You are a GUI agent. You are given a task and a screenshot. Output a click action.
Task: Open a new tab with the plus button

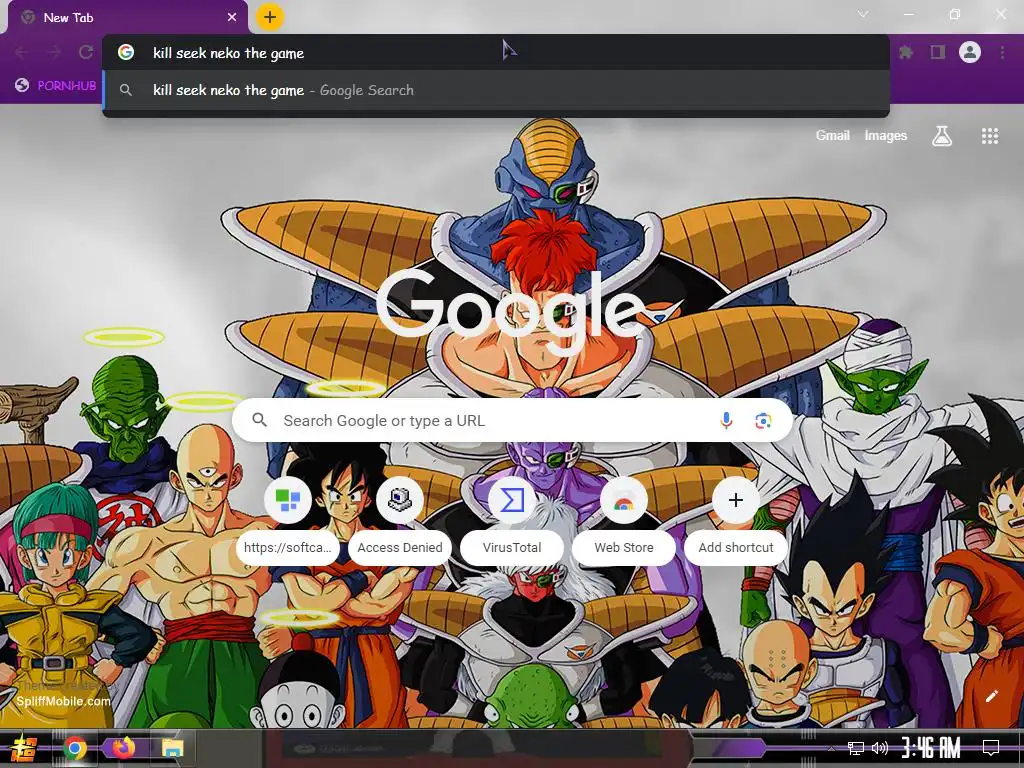tap(270, 17)
